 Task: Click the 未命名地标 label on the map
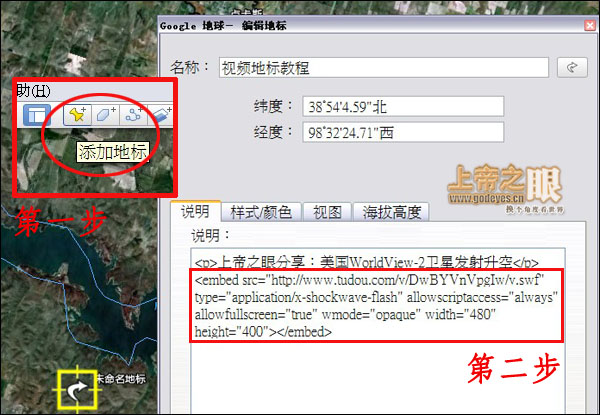point(121,379)
